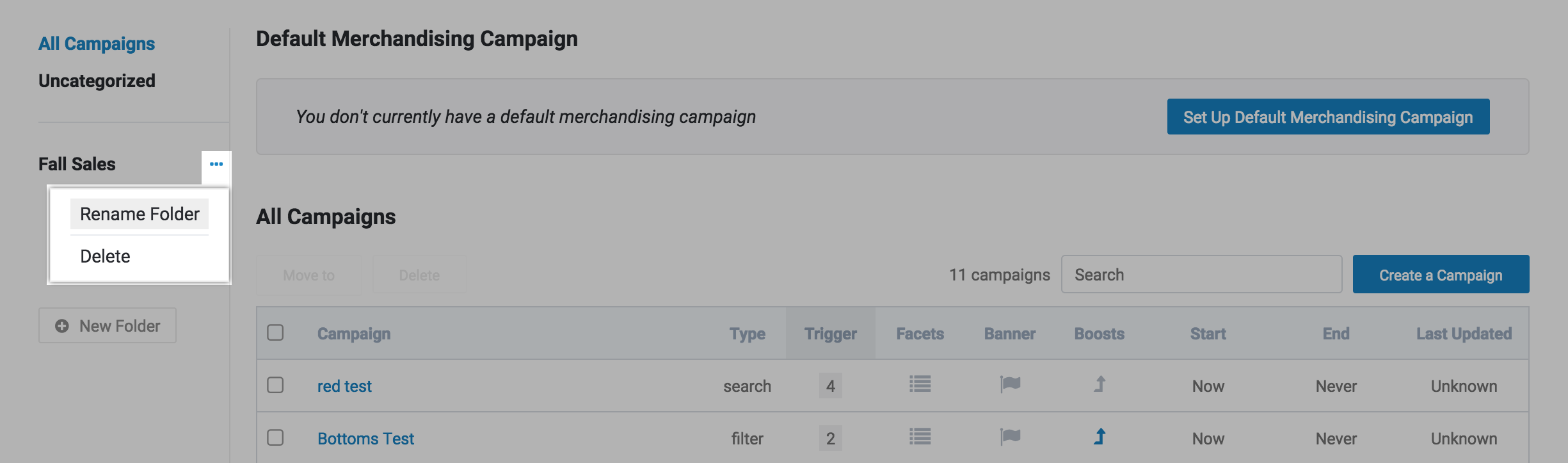Viewport: 1568px width, 463px height.
Task: Click banner flag icon for red test
Action: point(1010,385)
